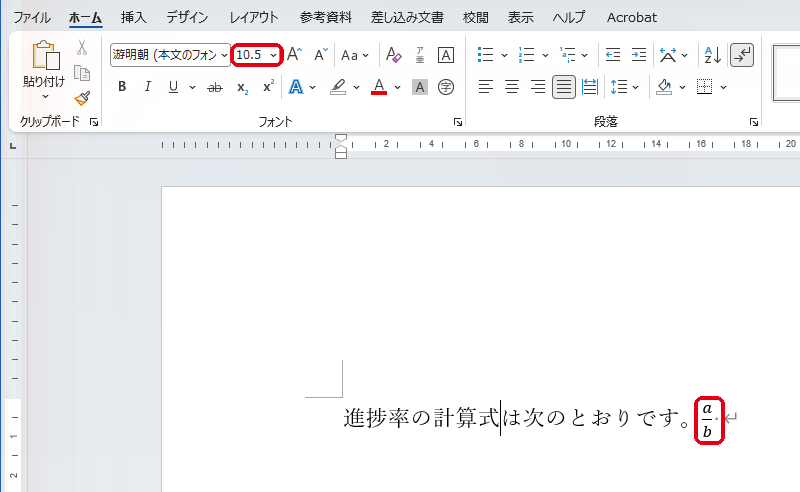800x492 pixels.
Task: Align text right
Action: tap(538, 87)
